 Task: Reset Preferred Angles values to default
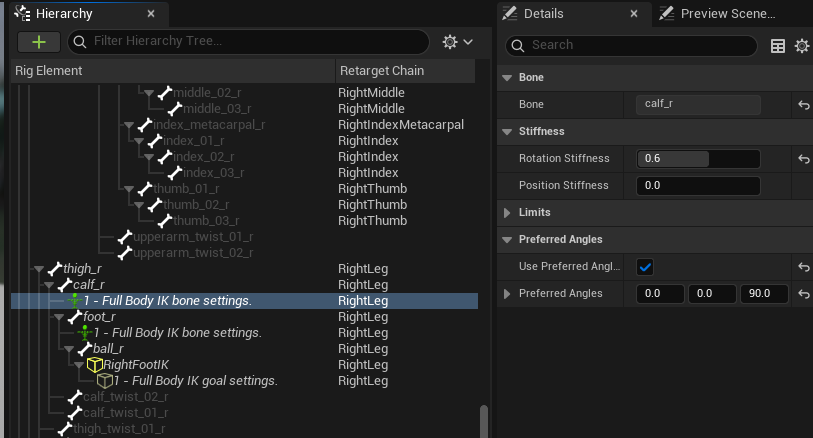coord(804,294)
